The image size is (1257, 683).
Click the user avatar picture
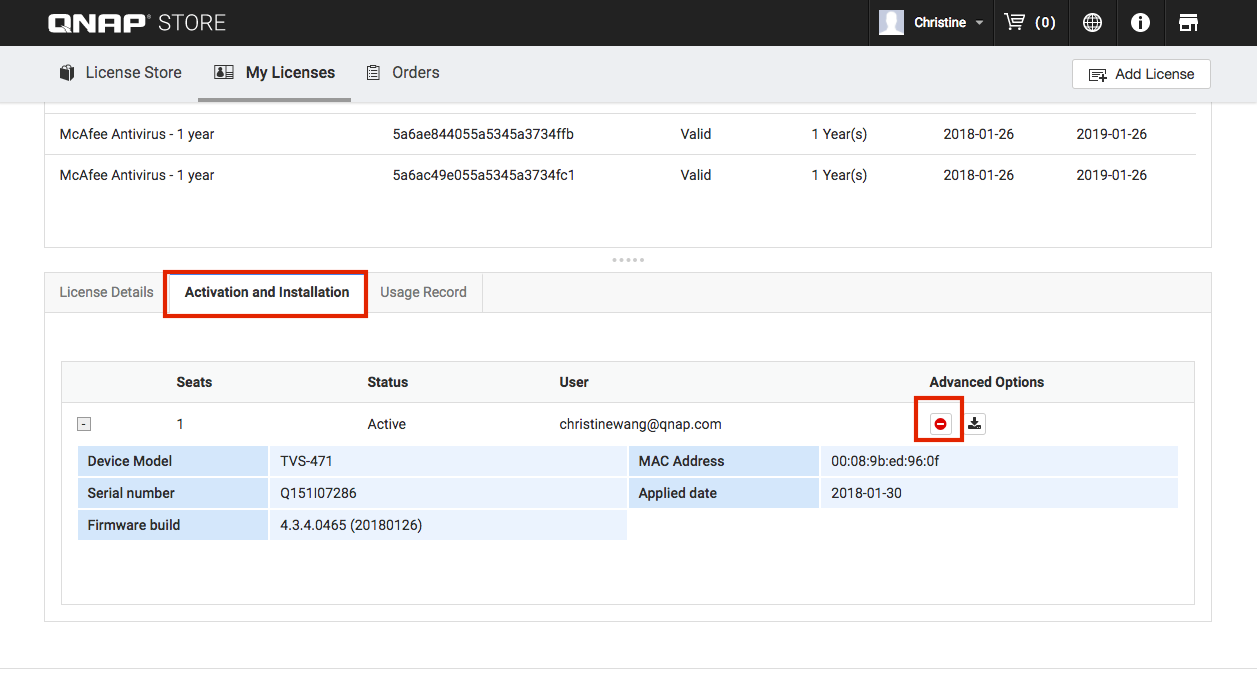[x=891, y=22]
